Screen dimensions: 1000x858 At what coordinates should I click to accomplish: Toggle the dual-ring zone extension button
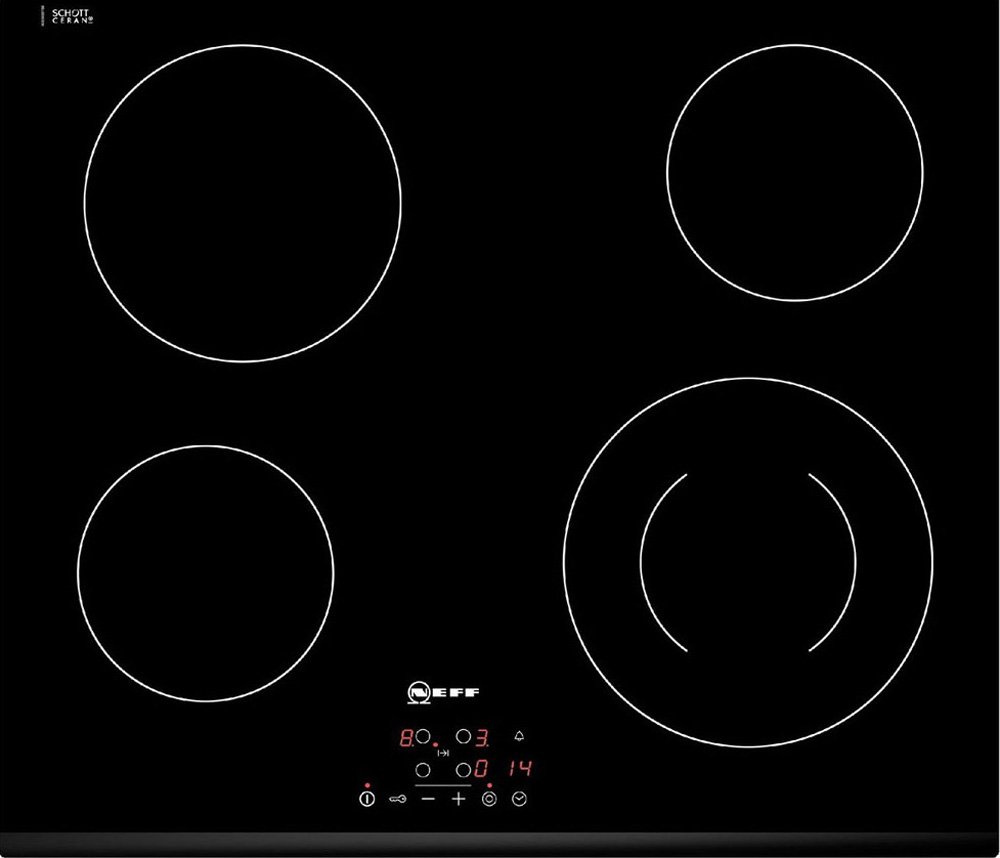tap(489, 798)
